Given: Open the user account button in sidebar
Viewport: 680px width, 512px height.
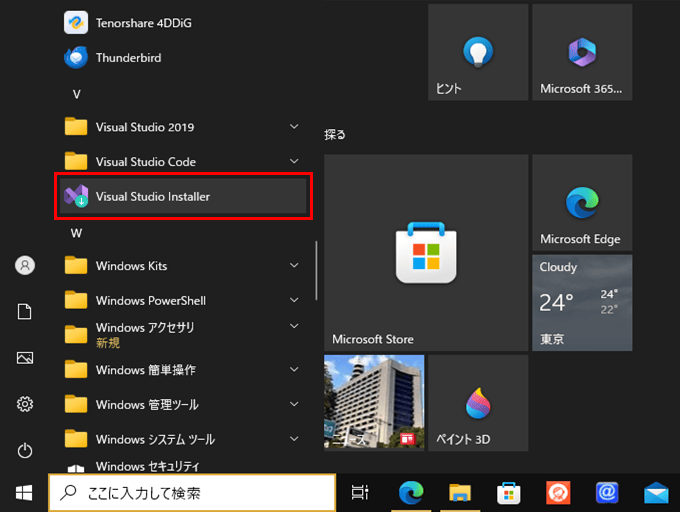Looking at the screenshot, I should pyautogui.click(x=25, y=265).
